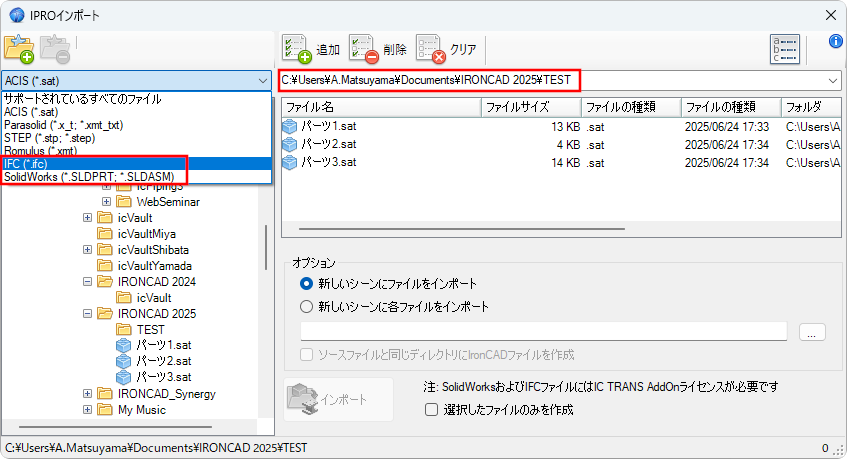Viewport: 847px width, 459px height.
Task: Click the TEST folder icon in tree
Action: 124,329
